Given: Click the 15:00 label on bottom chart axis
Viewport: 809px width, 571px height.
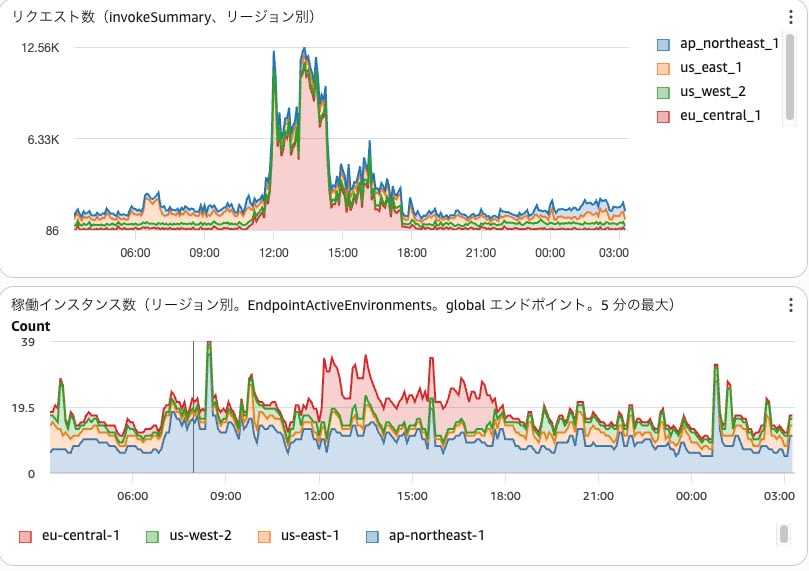Looking at the screenshot, I should pyautogui.click(x=412, y=496).
